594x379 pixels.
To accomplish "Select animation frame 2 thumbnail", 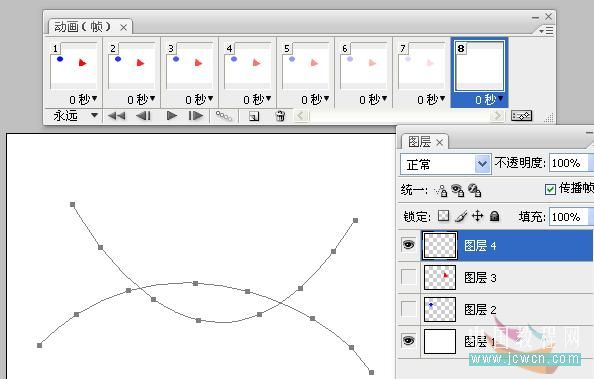I will click(x=131, y=65).
